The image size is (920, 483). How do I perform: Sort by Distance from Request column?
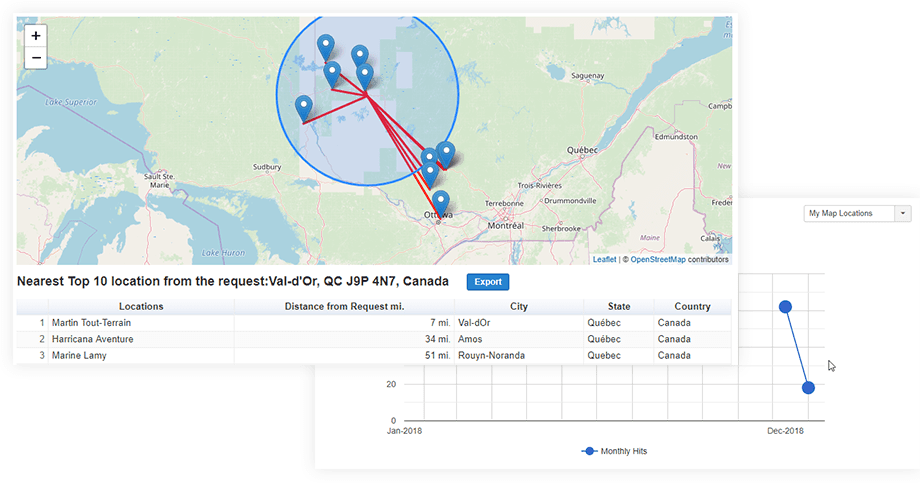point(343,306)
